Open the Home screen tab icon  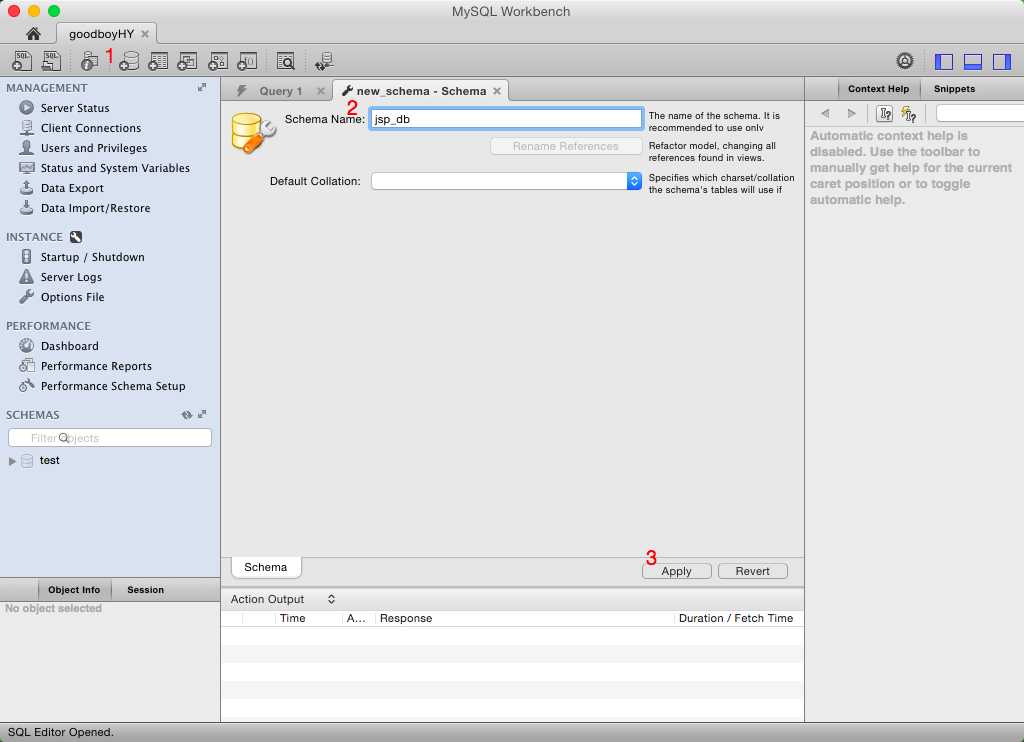point(33,33)
